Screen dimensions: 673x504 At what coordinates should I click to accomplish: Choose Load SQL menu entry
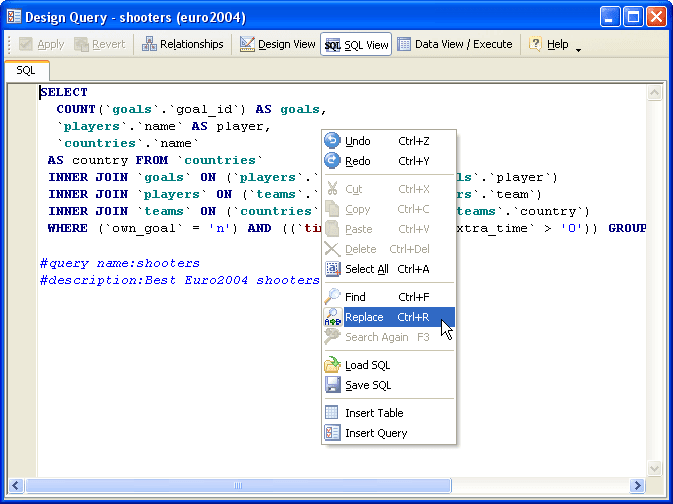(388, 365)
